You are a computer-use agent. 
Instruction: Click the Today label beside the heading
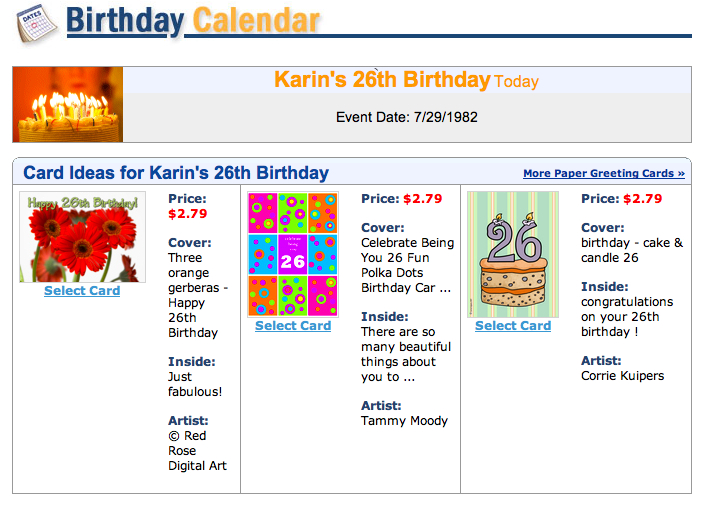click(516, 82)
